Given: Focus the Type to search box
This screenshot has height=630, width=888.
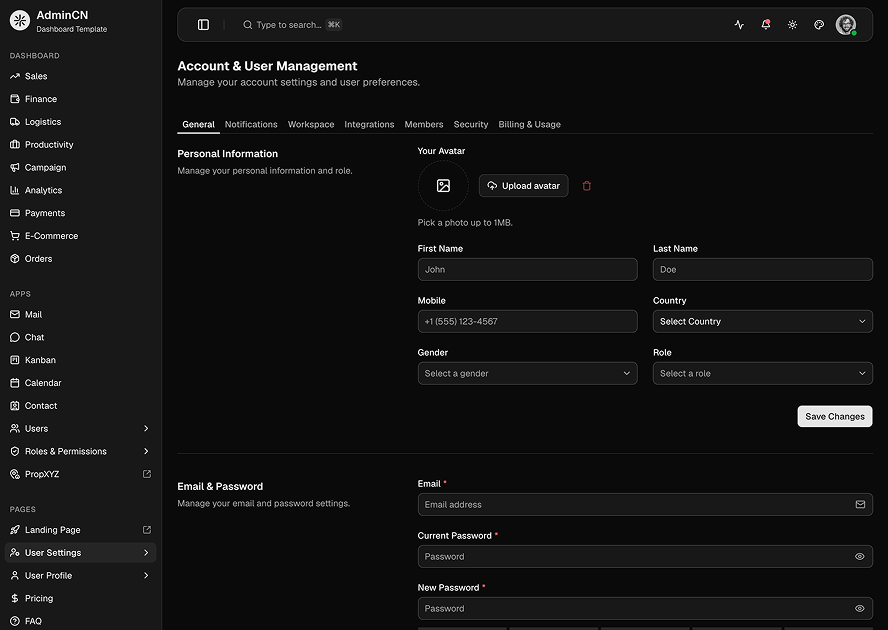Looking at the screenshot, I should [292, 25].
